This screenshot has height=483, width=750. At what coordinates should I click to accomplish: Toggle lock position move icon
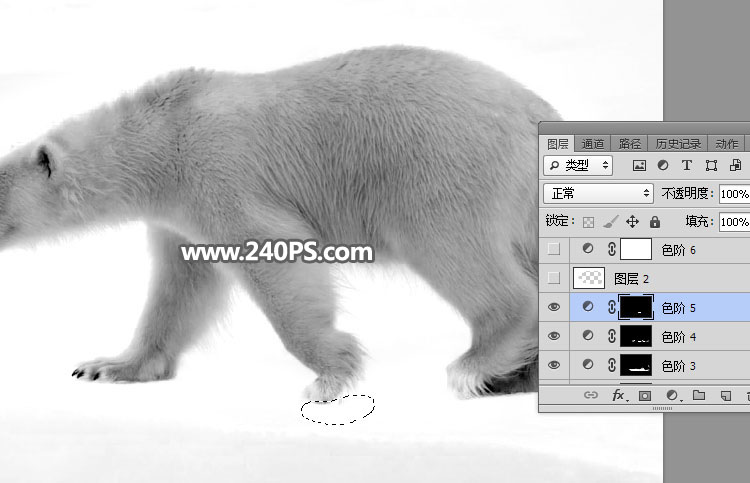(x=632, y=221)
